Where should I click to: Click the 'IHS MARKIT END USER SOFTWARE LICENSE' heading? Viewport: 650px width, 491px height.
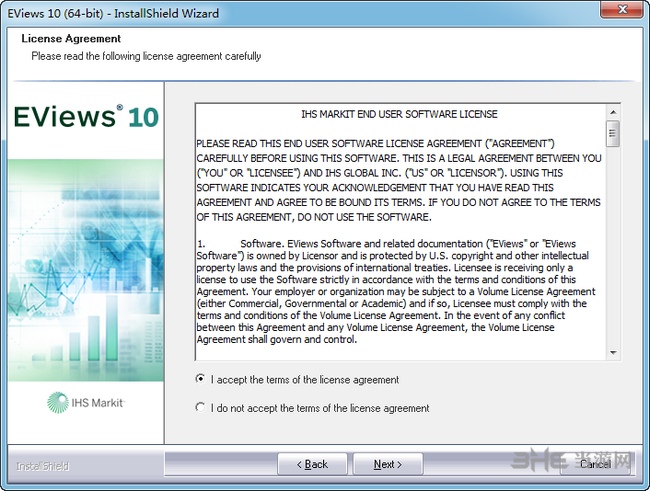coord(399,114)
